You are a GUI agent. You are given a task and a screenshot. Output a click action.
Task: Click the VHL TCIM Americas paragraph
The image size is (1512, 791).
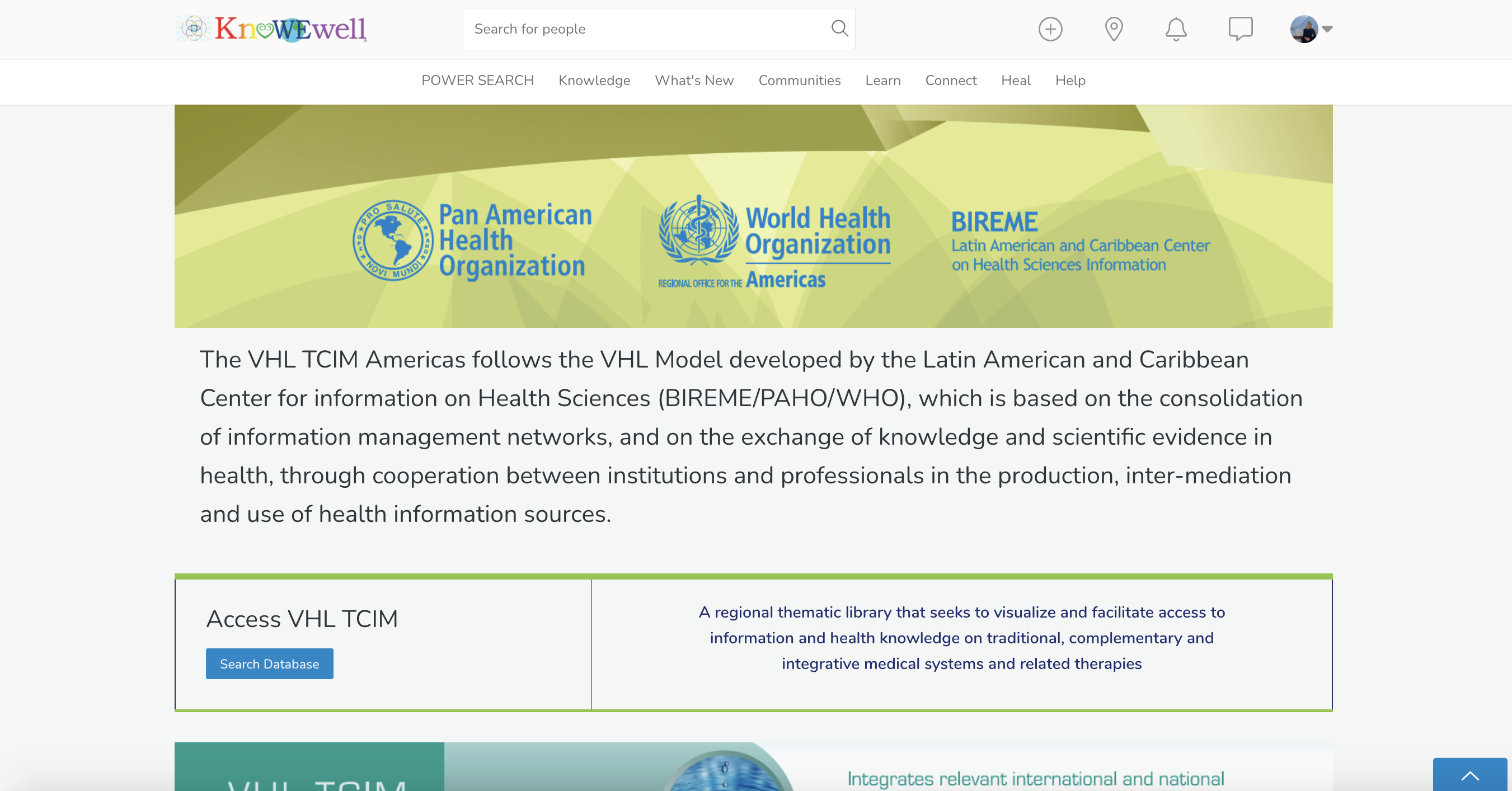(x=752, y=436)
